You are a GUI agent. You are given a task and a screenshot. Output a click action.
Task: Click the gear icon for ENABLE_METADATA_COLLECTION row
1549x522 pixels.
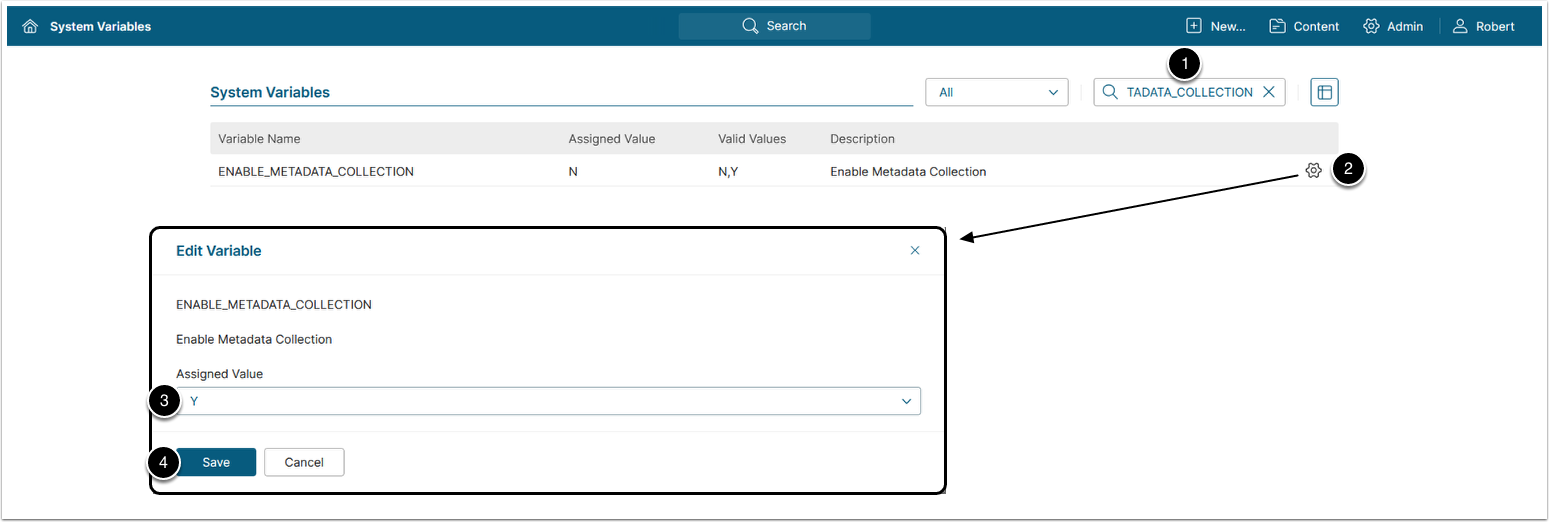[1314, 171]
